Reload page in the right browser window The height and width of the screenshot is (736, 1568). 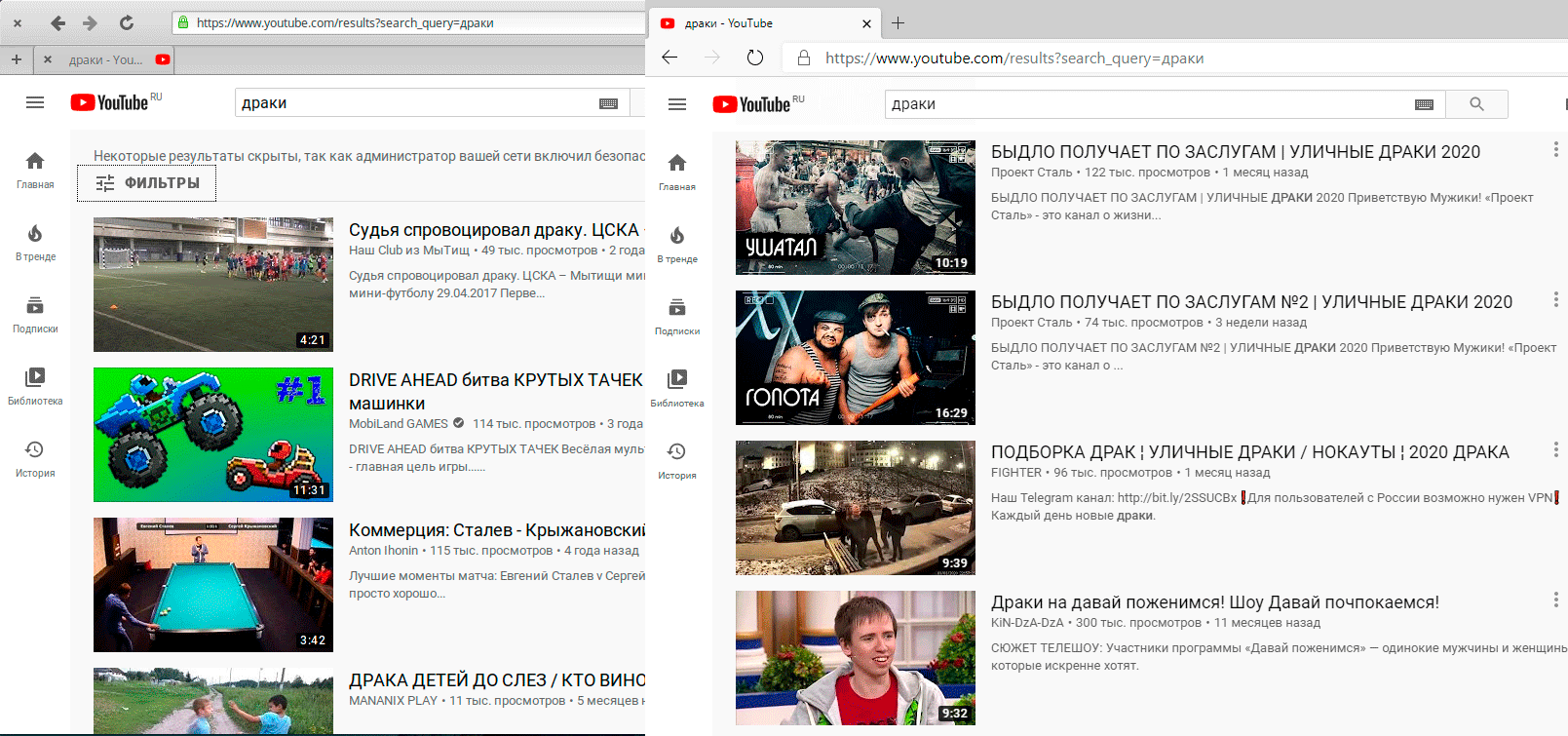tap(755, 58)
